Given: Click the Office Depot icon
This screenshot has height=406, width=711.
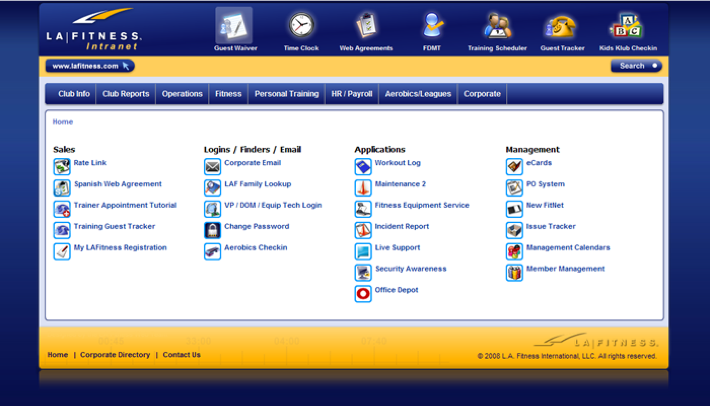Looking at the screenshot, I should pyautogui.click(x=363, y=293).
